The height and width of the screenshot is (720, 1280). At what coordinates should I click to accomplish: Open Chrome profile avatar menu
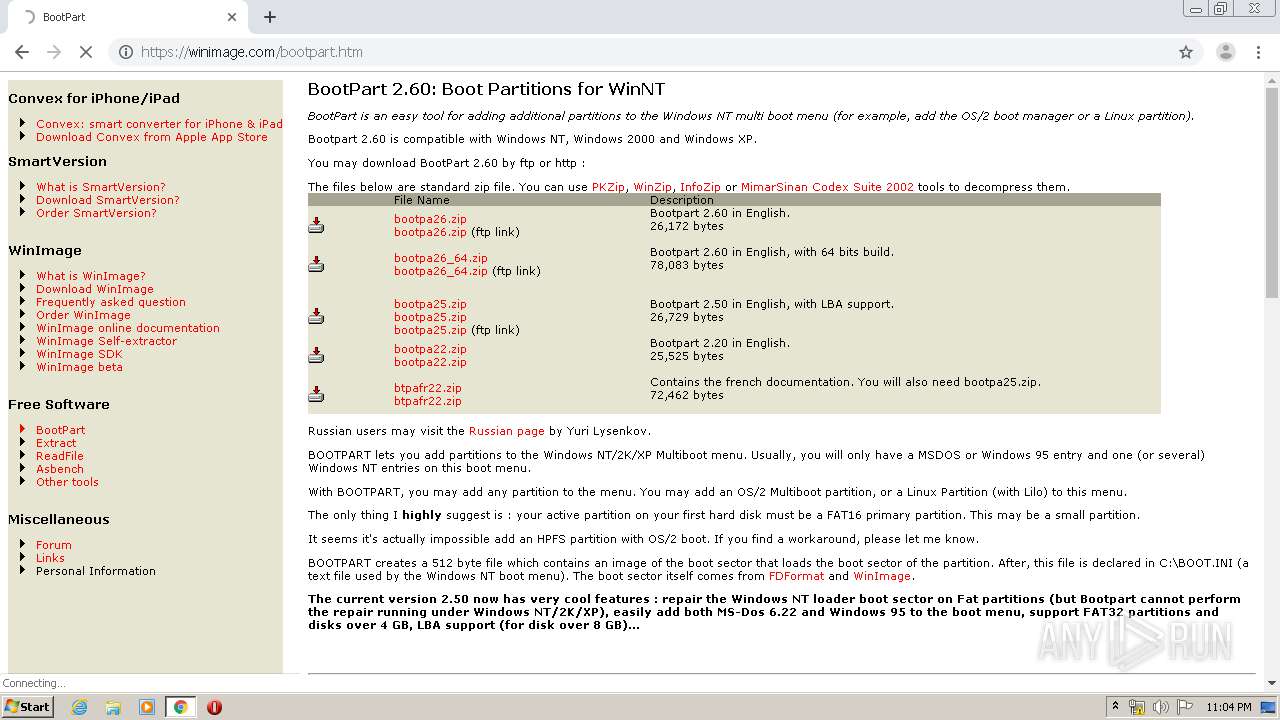(1225, 52)
